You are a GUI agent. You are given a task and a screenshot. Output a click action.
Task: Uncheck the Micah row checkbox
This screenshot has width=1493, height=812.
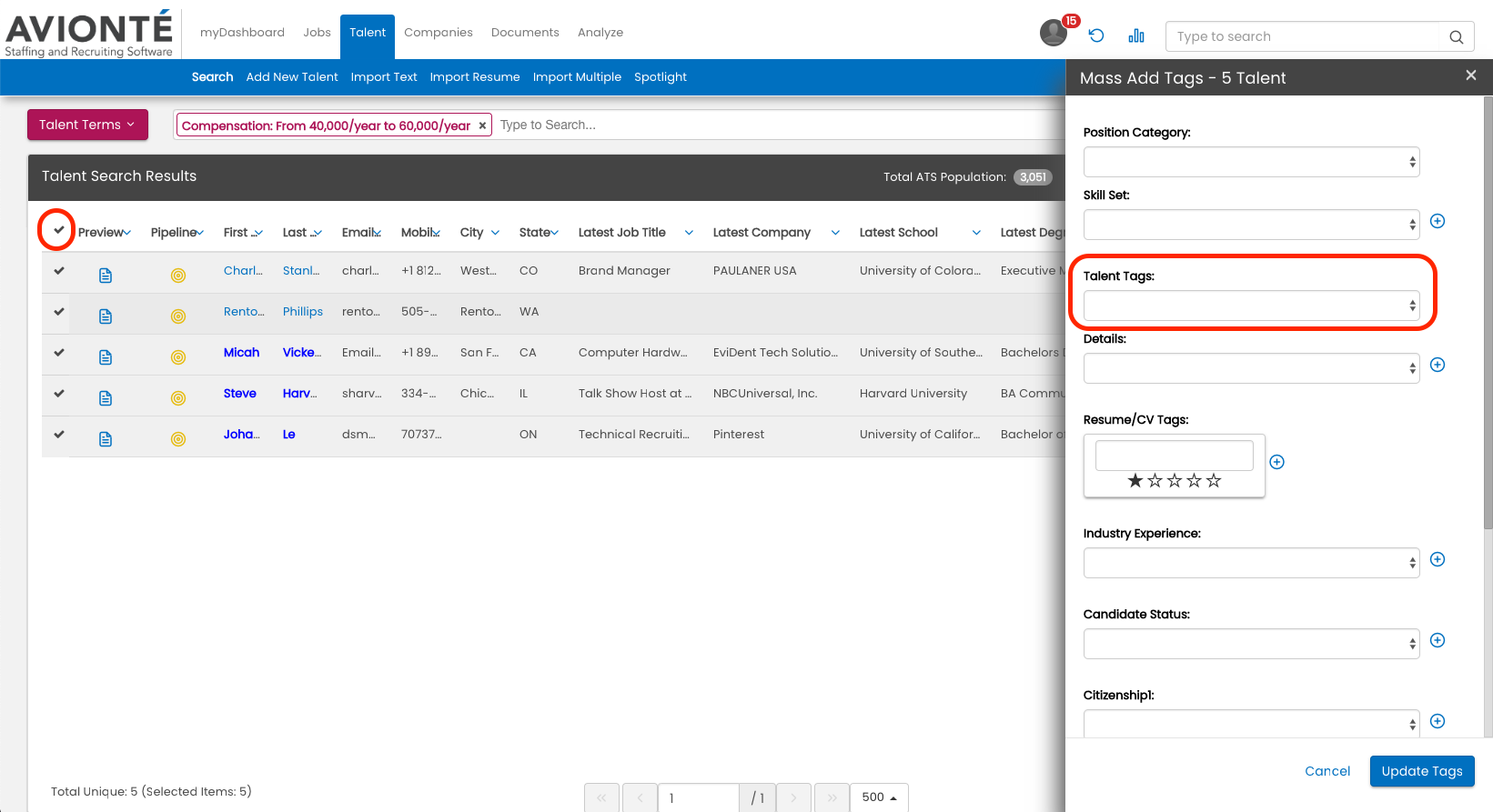59,353
